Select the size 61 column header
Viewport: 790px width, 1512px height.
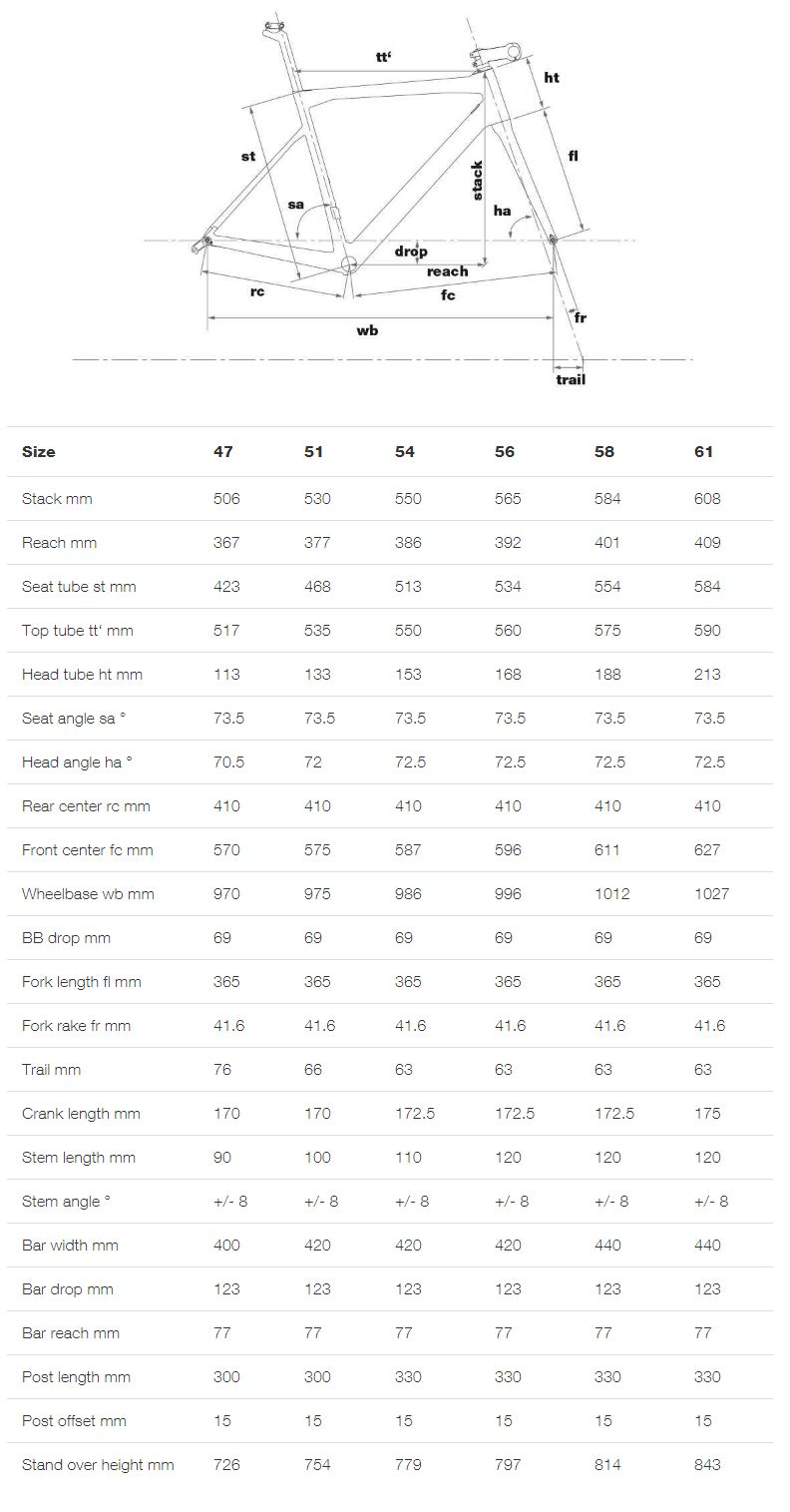[704, 452]
